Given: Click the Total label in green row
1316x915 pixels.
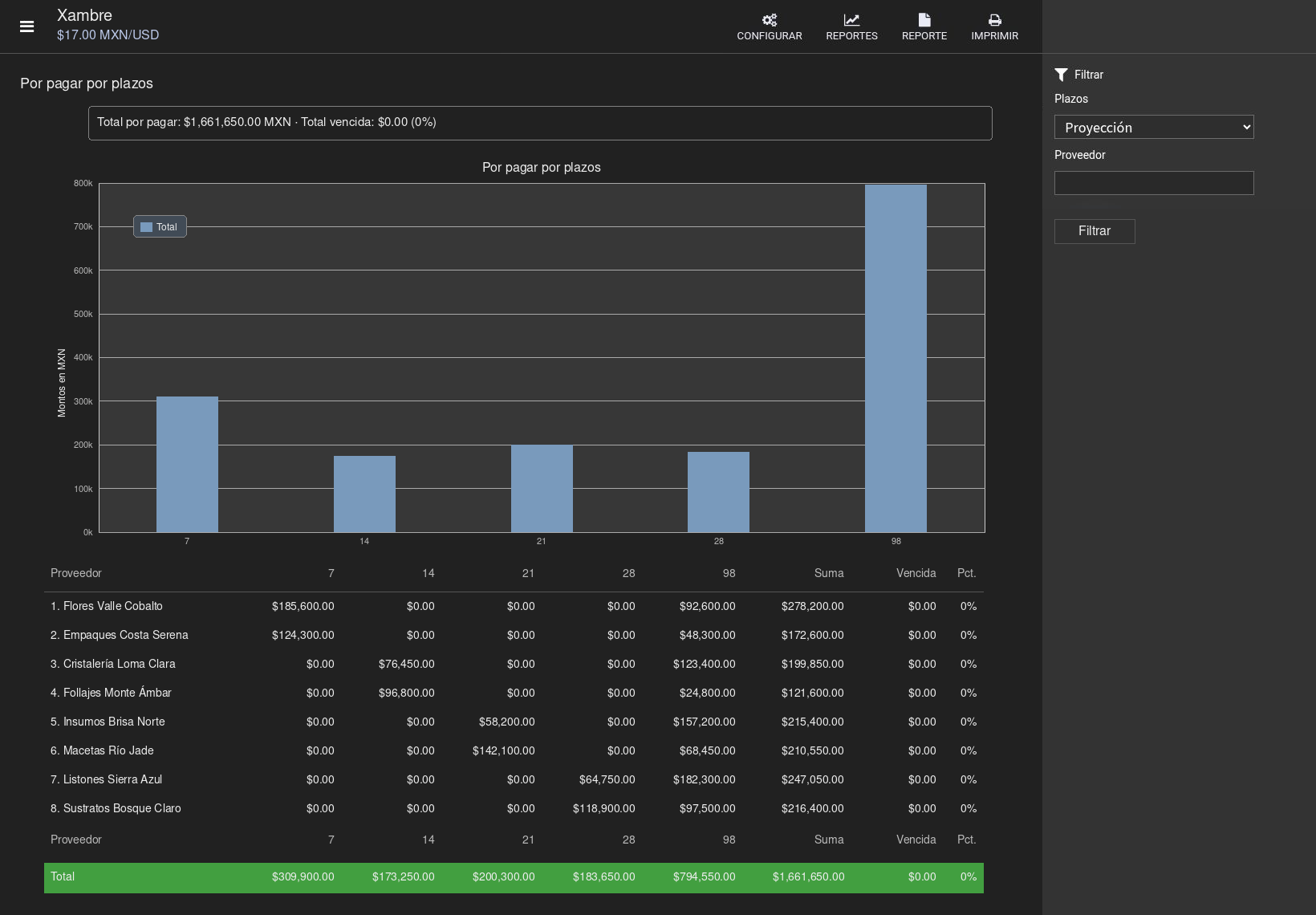Looking at the screenshot, I should coord(63,876).
